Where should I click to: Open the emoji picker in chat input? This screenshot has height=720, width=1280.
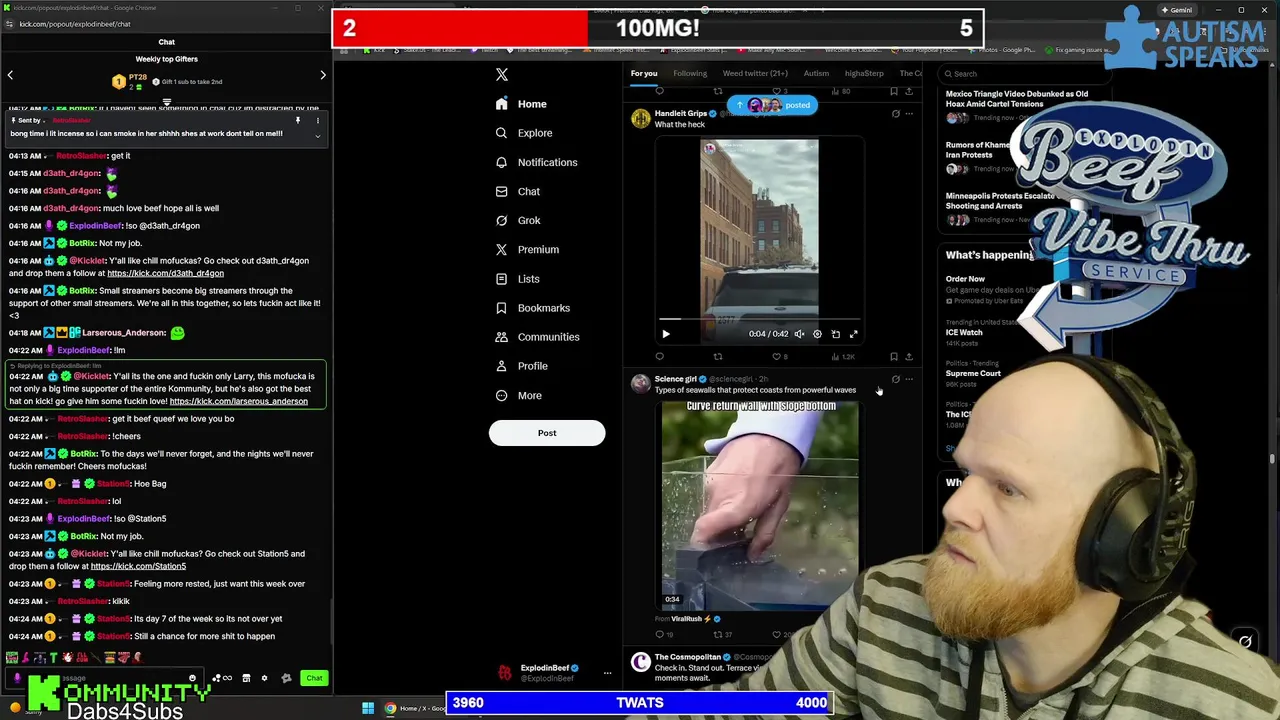(x=193, y=678)
